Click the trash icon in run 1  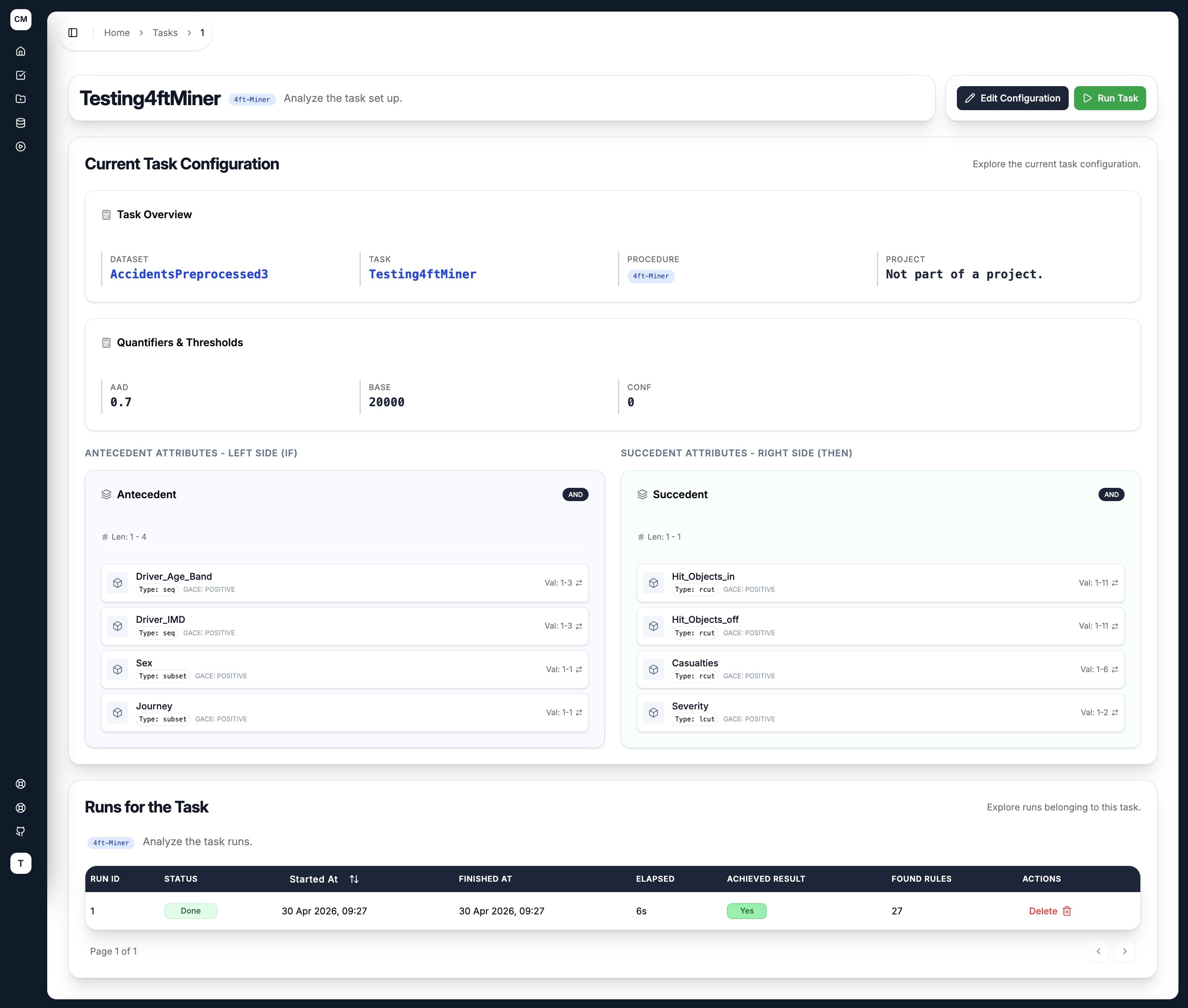(1067, 911)
